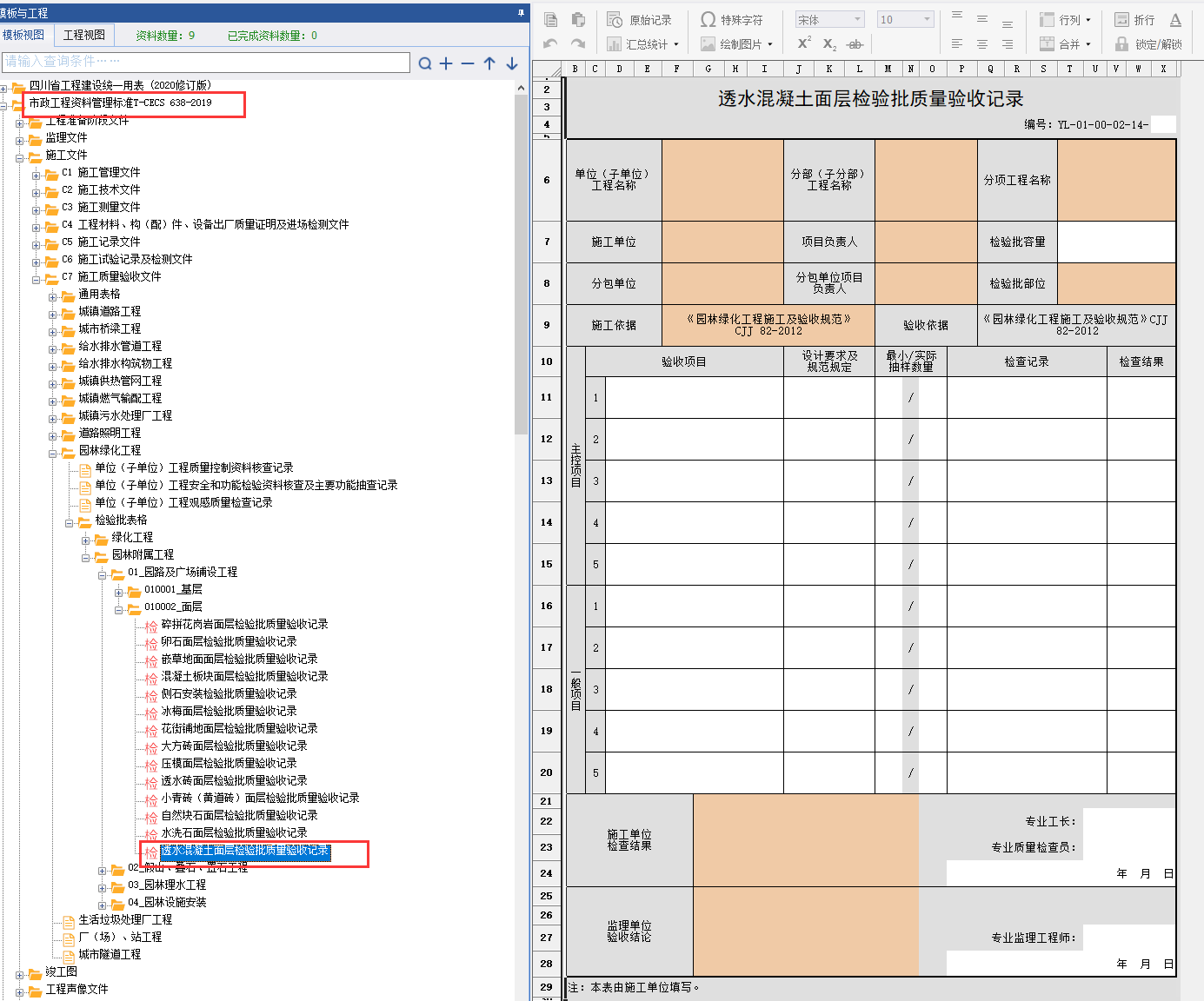Align text right horizontally
Screen dimensions: 1204x1001
click(1008, 43)
